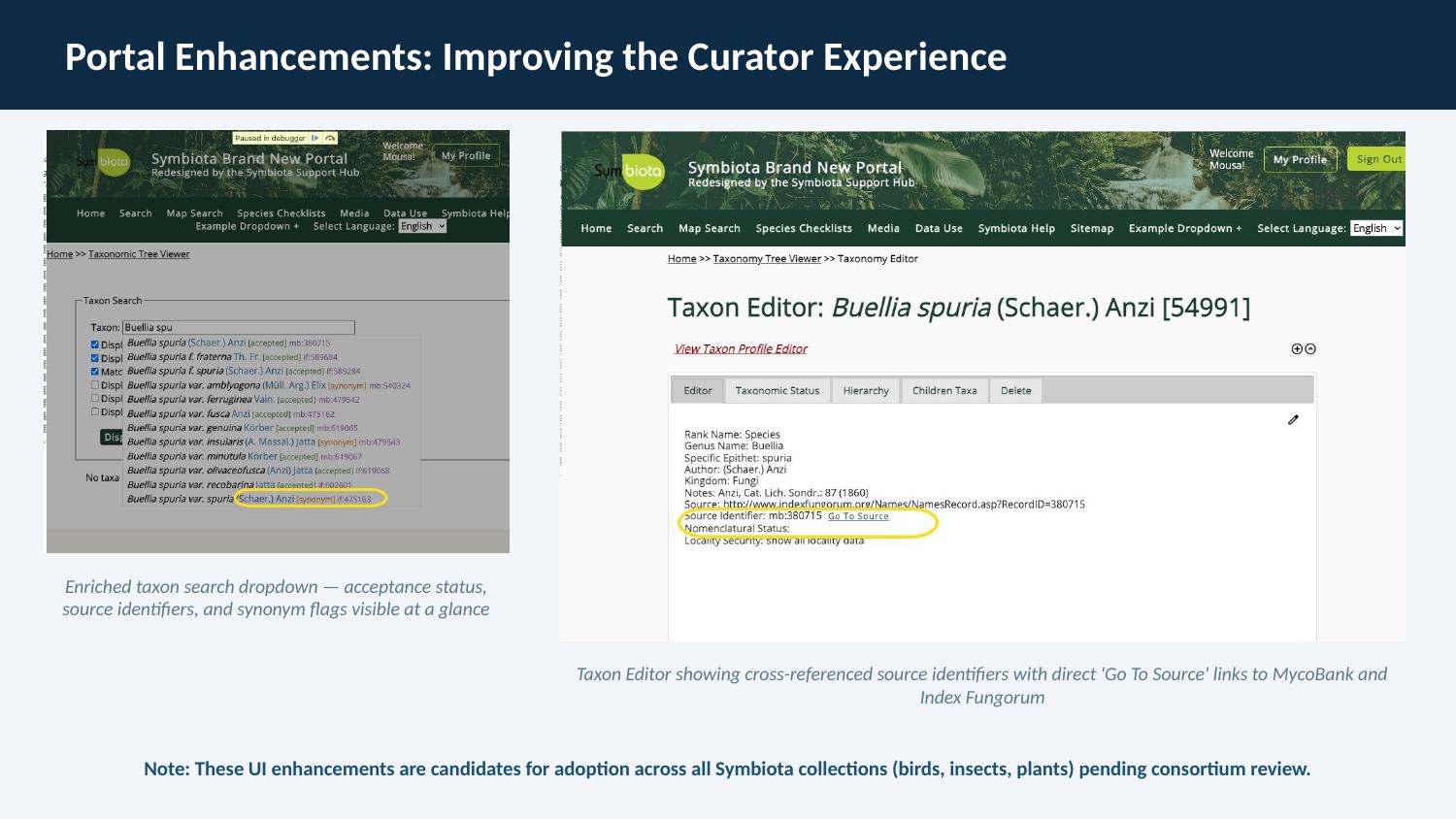Uncheck the third checkbox labeled Matc
1456x819 pixels.
tap(95, 372)
